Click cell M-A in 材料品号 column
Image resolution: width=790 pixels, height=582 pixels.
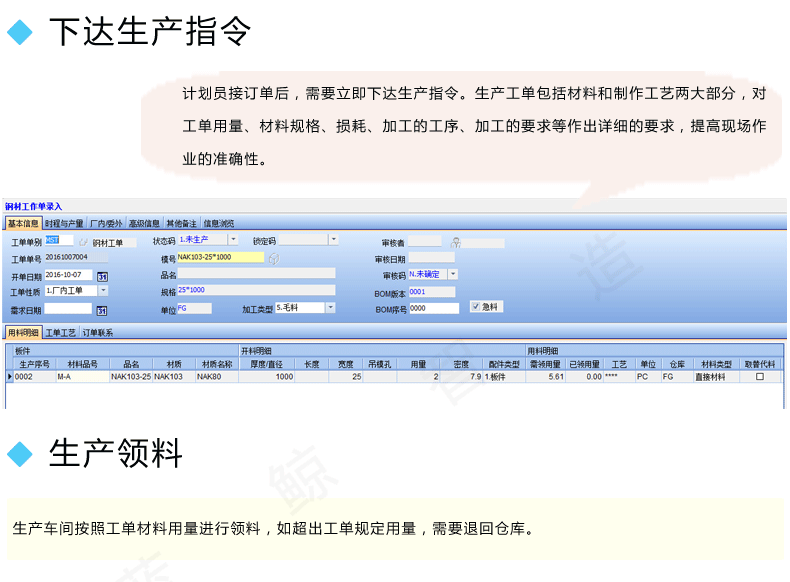coord(83,376)
